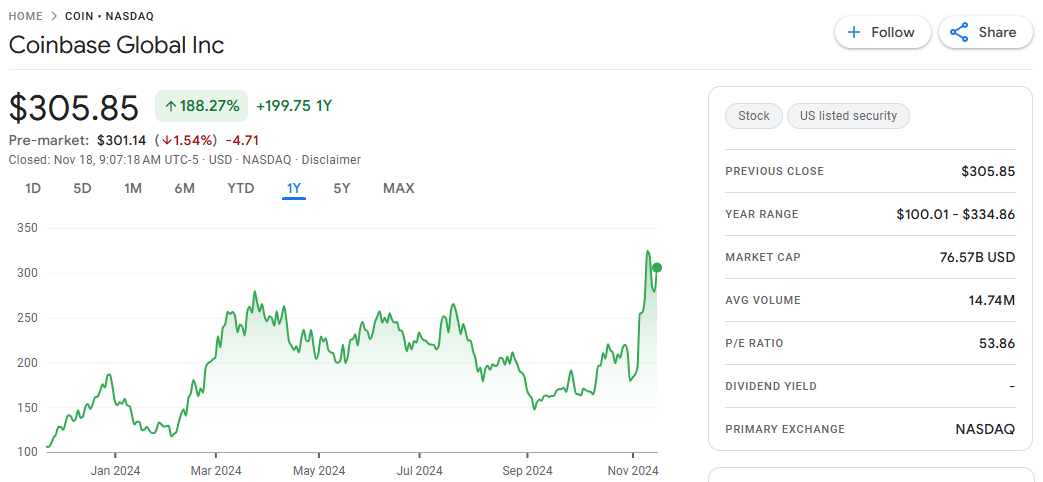Viewport: 1043px width, 482px height.
Task: Click the Stock category chip
Action: pos(753,116)
